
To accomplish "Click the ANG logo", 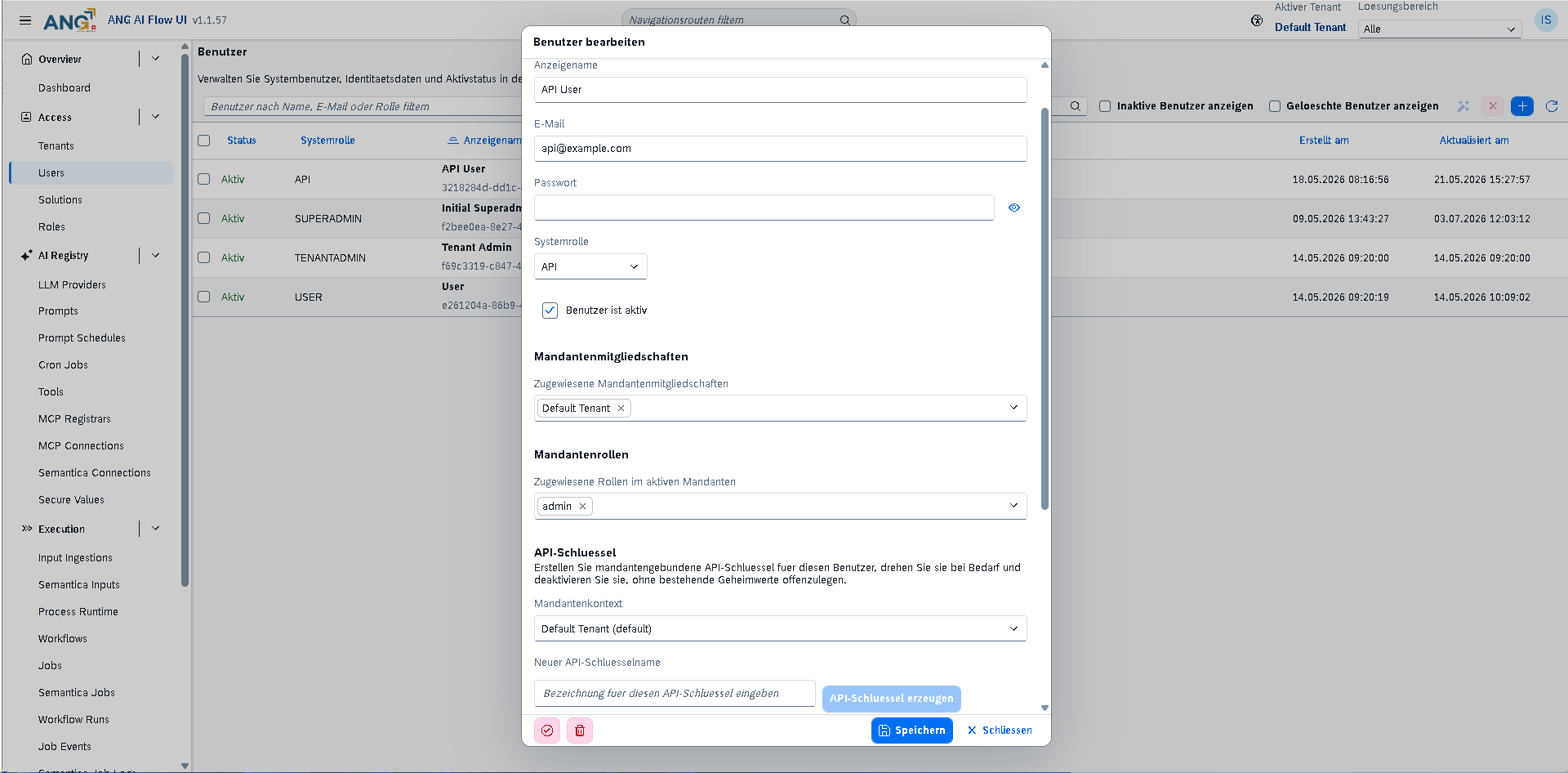I will coord(69,20).
